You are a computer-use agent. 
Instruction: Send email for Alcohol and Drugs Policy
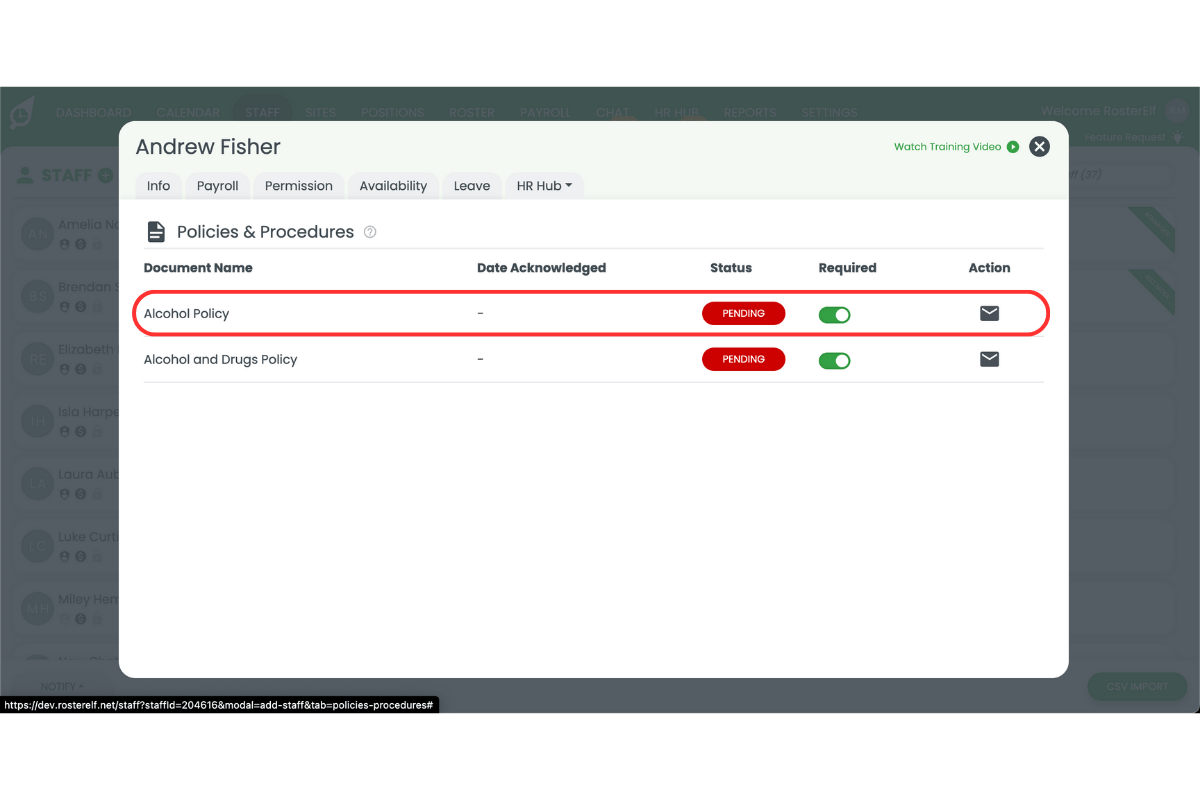(989, 359)
